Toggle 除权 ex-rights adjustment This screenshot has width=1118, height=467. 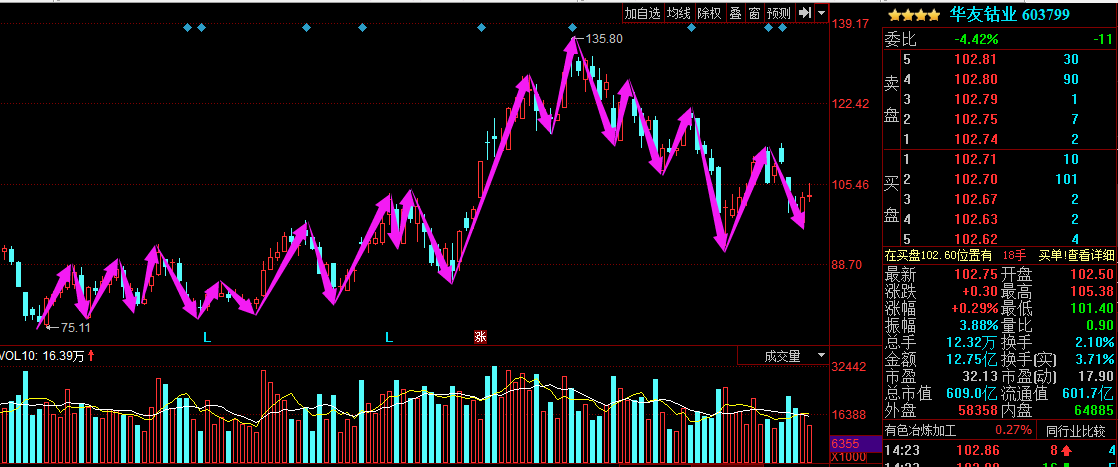click(709, 13)
